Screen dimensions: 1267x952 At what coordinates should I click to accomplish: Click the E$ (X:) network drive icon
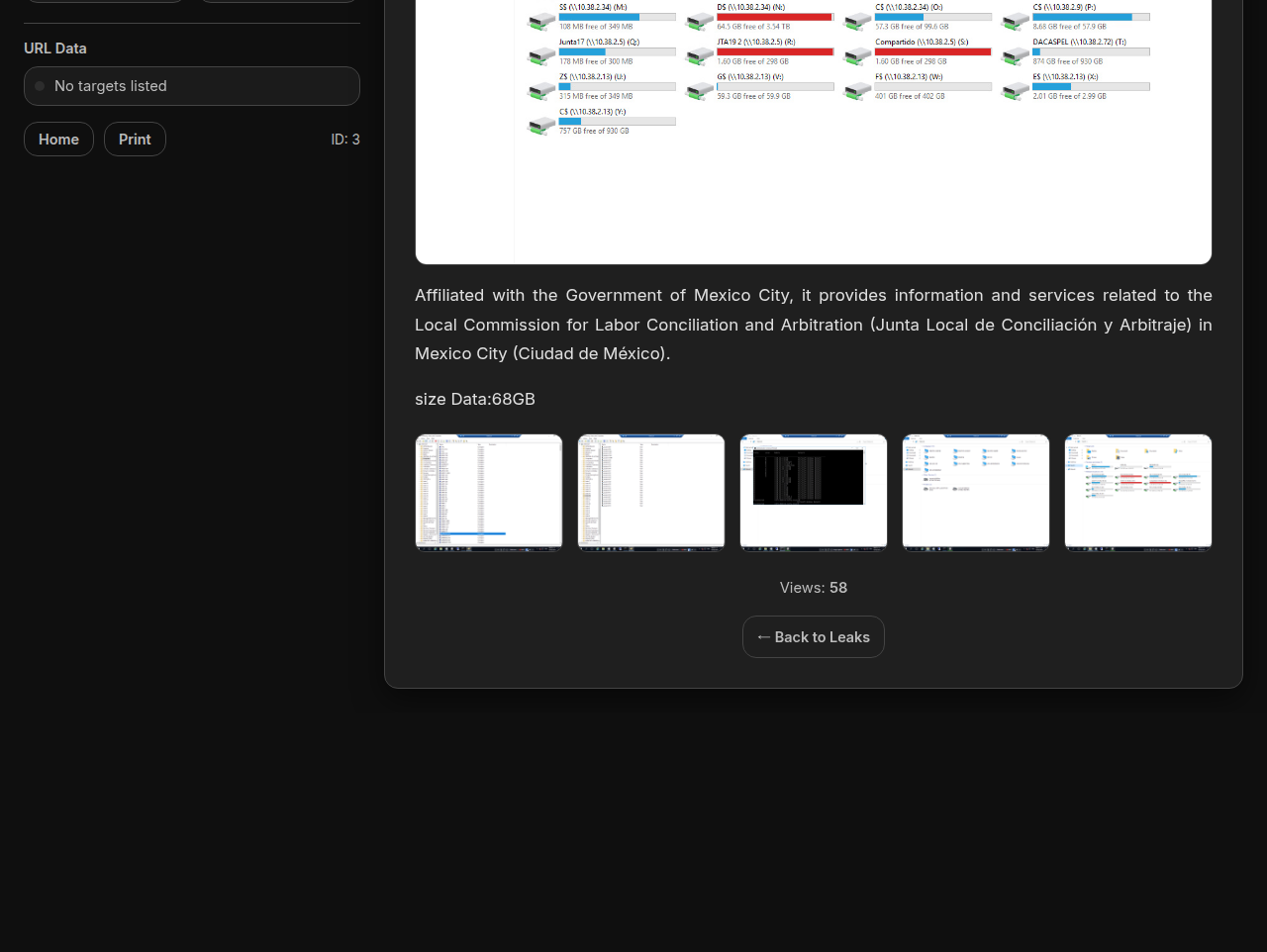tap(1016, 91)
